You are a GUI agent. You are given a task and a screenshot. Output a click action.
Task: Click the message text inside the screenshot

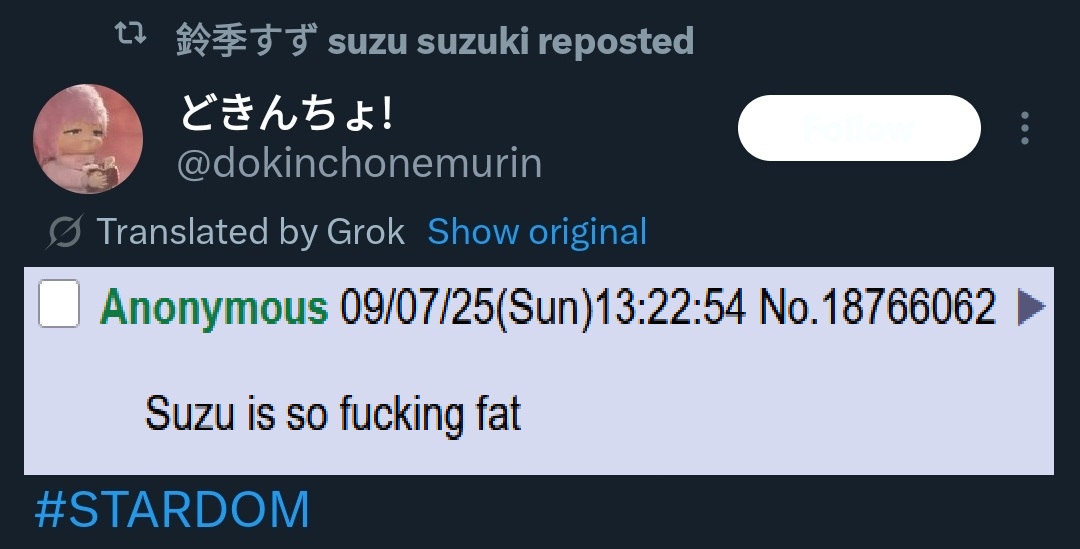(x=333, y=414)
